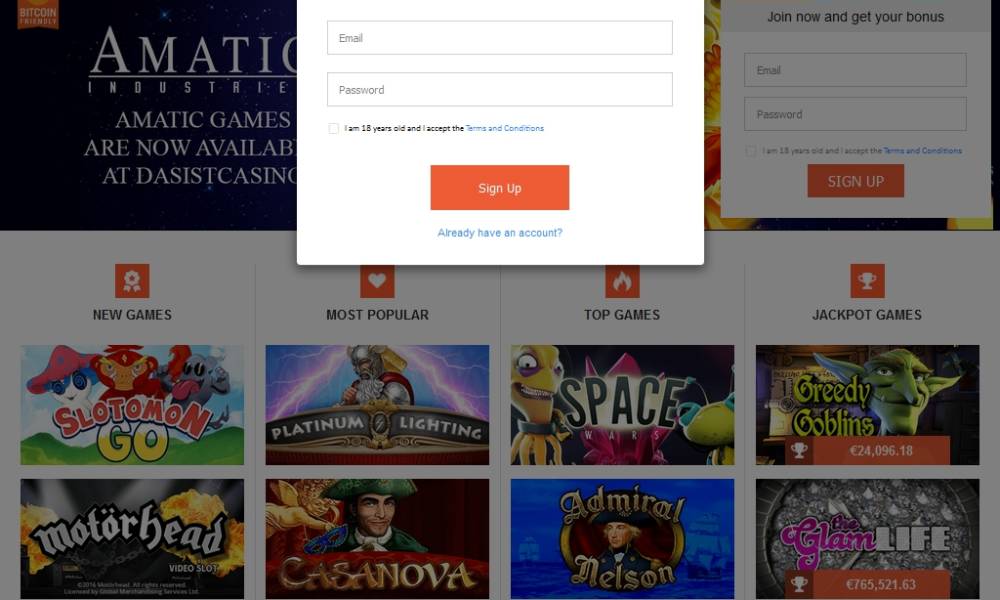Open the Admiral Nelson game thumbnail
The width and height of the screenshot is (1000, 600).
[622, 539]
